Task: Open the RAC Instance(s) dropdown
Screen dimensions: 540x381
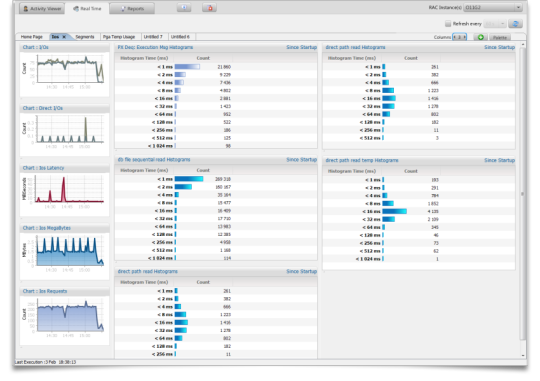Action: pos(493,8)
